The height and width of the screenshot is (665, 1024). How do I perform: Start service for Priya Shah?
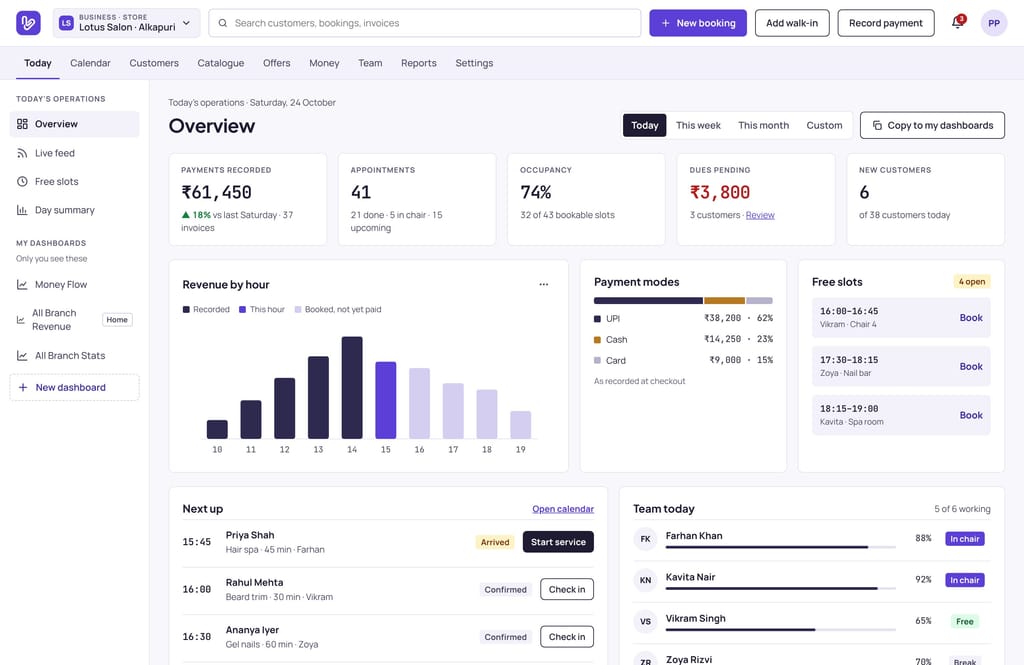pyautogui.click(x=558, y=542)
